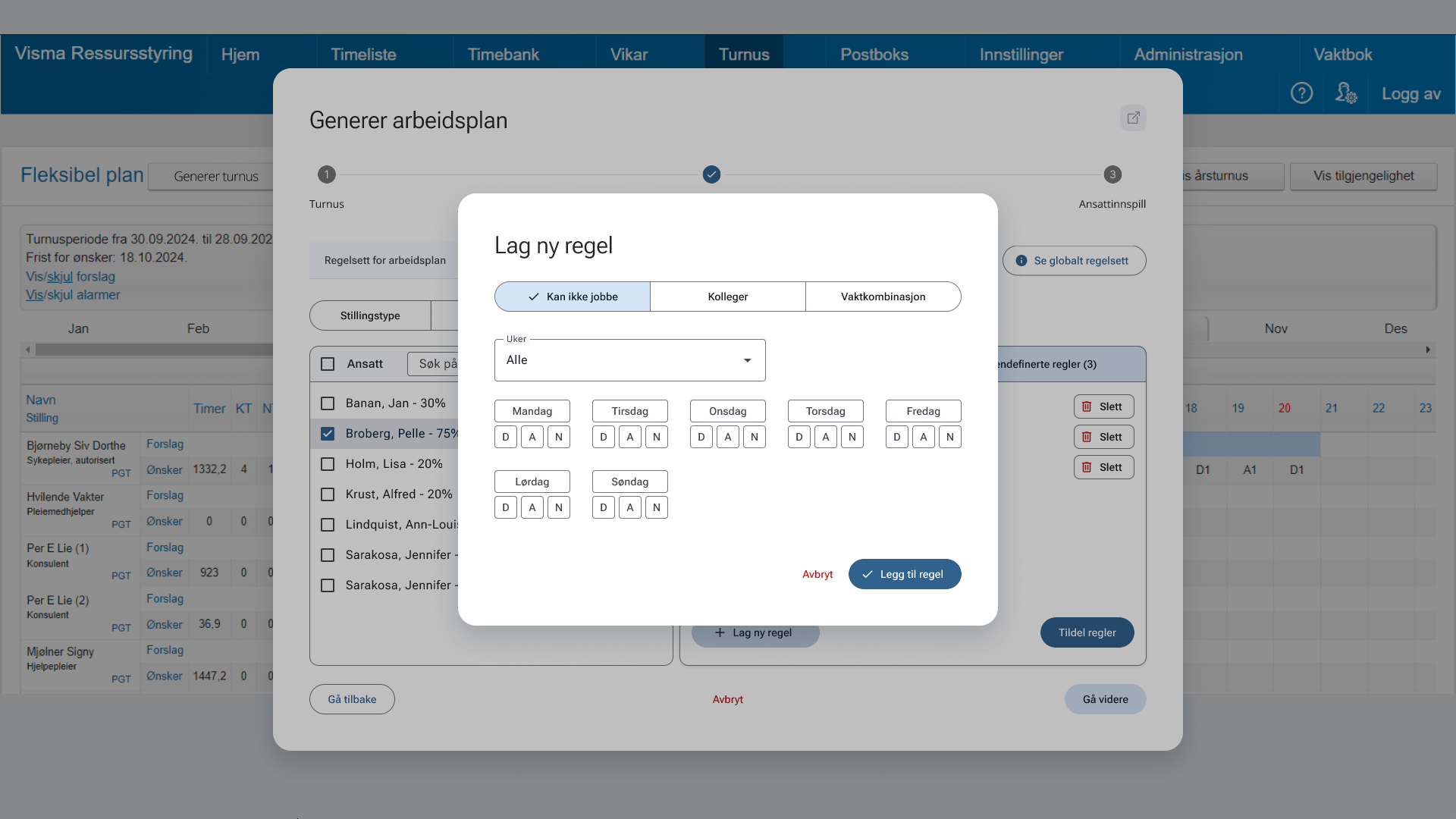Open the Timebank menu
The width and height of the screenshot is (1456, 819).
point(504,55)
